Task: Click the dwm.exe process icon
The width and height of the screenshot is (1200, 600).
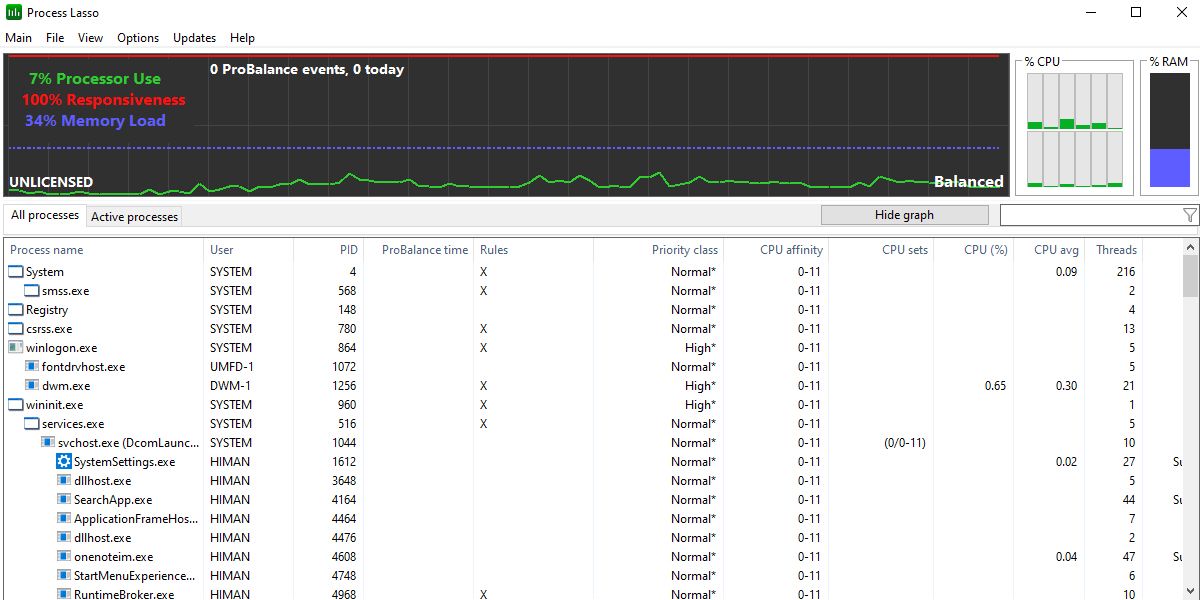Action: coord(32,386)
